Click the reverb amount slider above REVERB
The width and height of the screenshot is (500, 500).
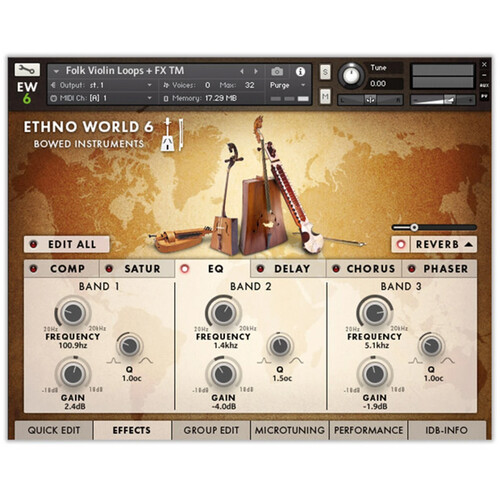434,227
